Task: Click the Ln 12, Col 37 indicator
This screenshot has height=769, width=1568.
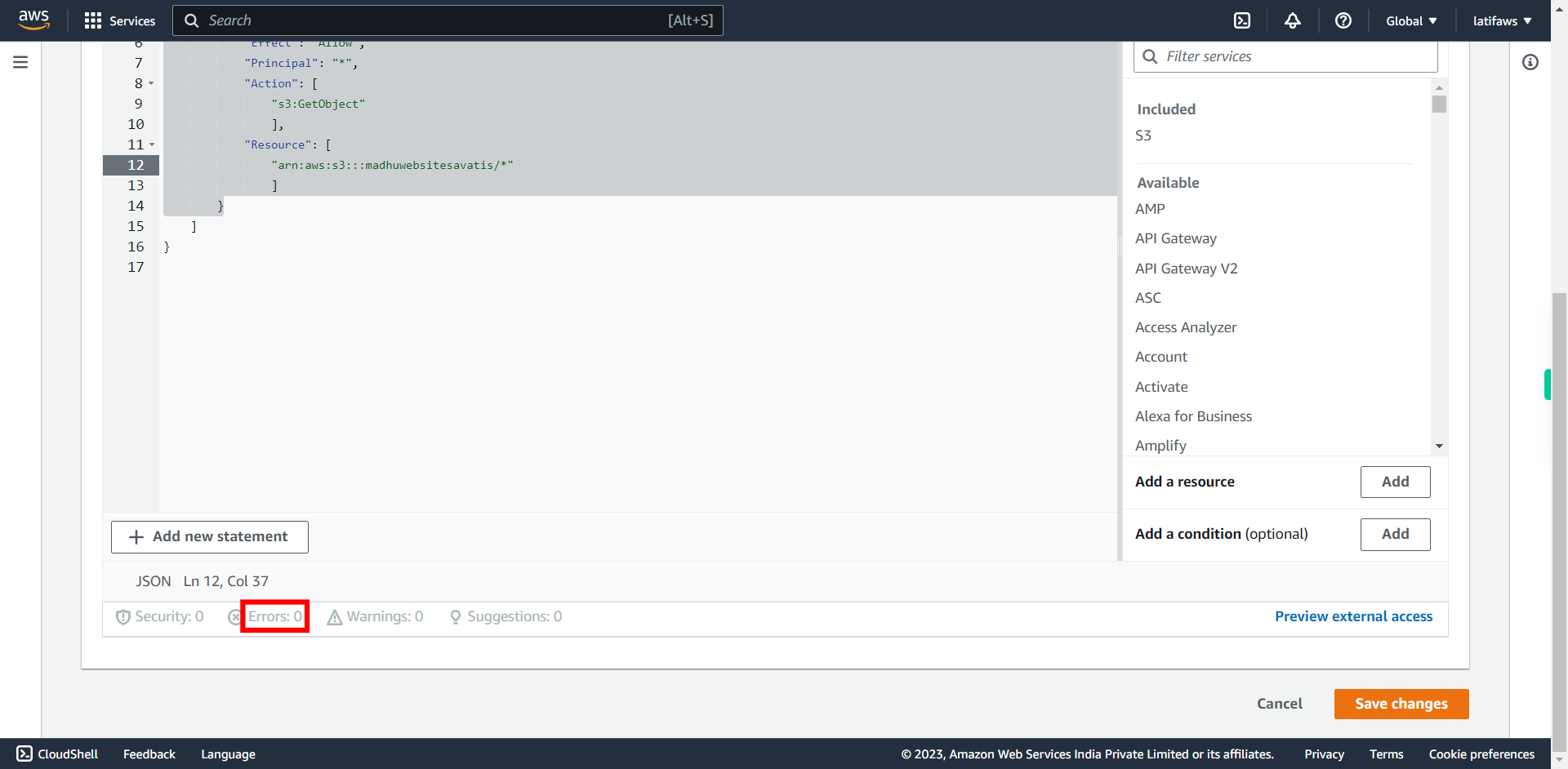Action: pos(226,581)
